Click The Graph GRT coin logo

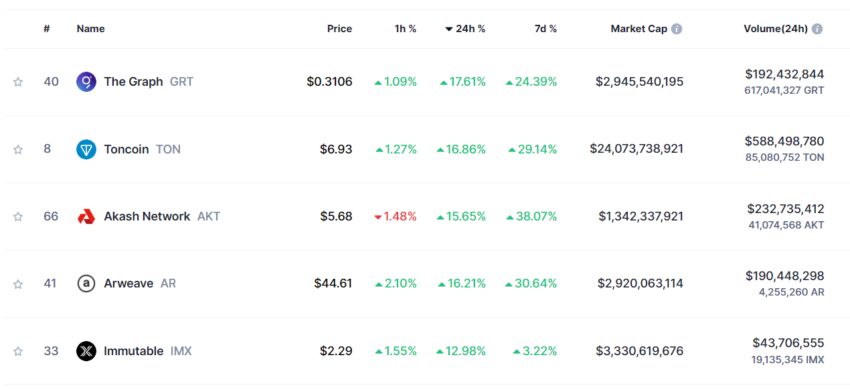[86, 82]
